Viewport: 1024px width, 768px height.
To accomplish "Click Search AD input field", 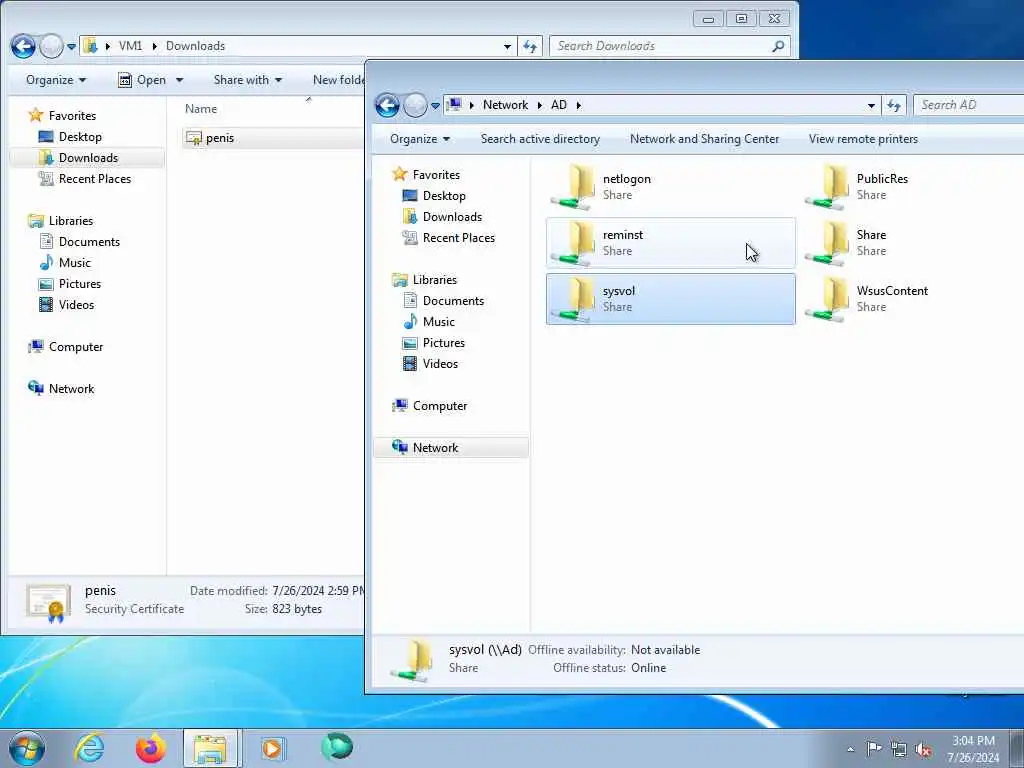I will click(969, 105).
